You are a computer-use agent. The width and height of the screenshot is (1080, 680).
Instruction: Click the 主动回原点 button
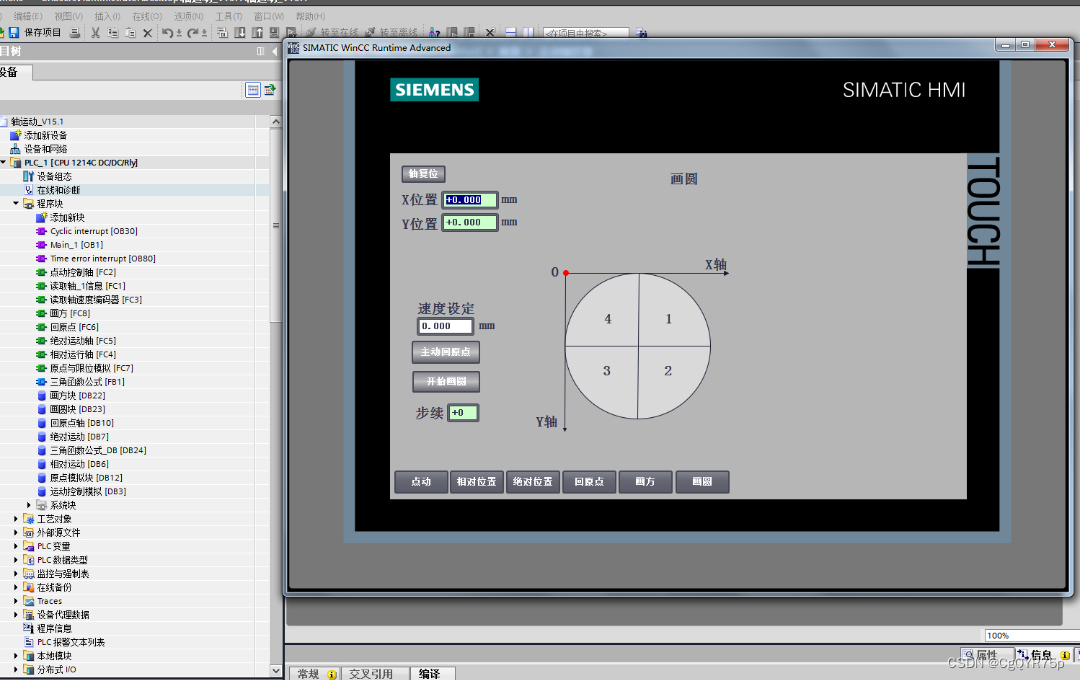coord(446,352)
